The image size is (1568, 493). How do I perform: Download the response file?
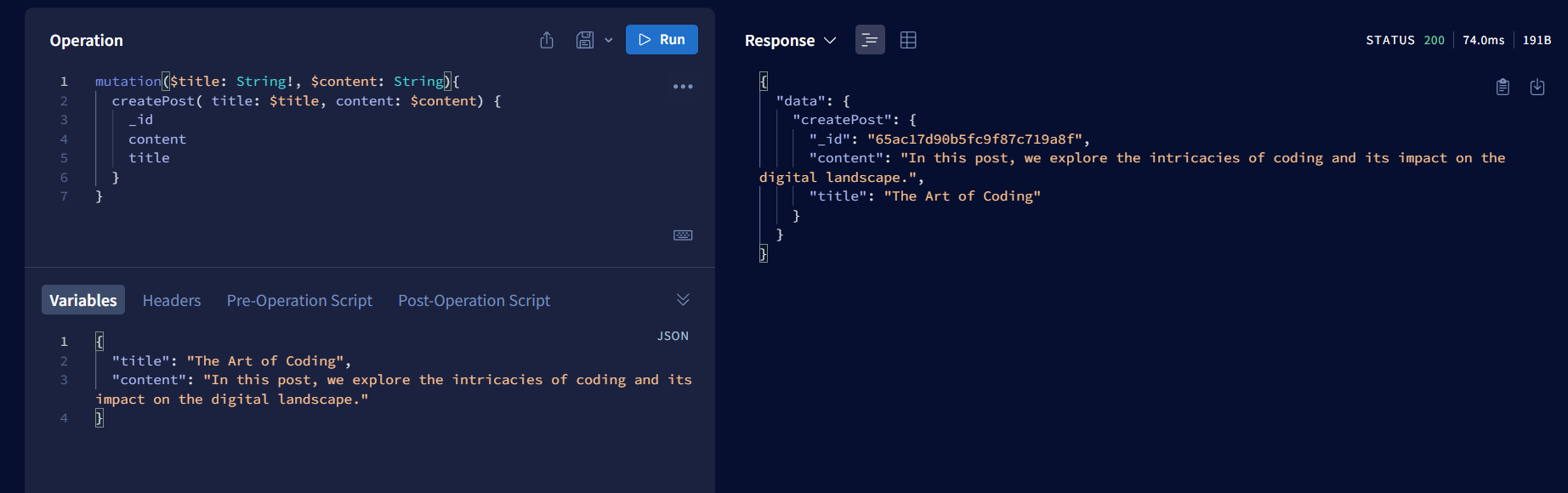click(x=1537, y=87)
